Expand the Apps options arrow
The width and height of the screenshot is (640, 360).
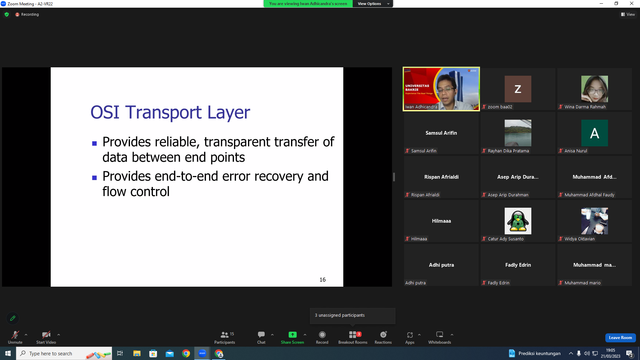[x=419, y=335]
